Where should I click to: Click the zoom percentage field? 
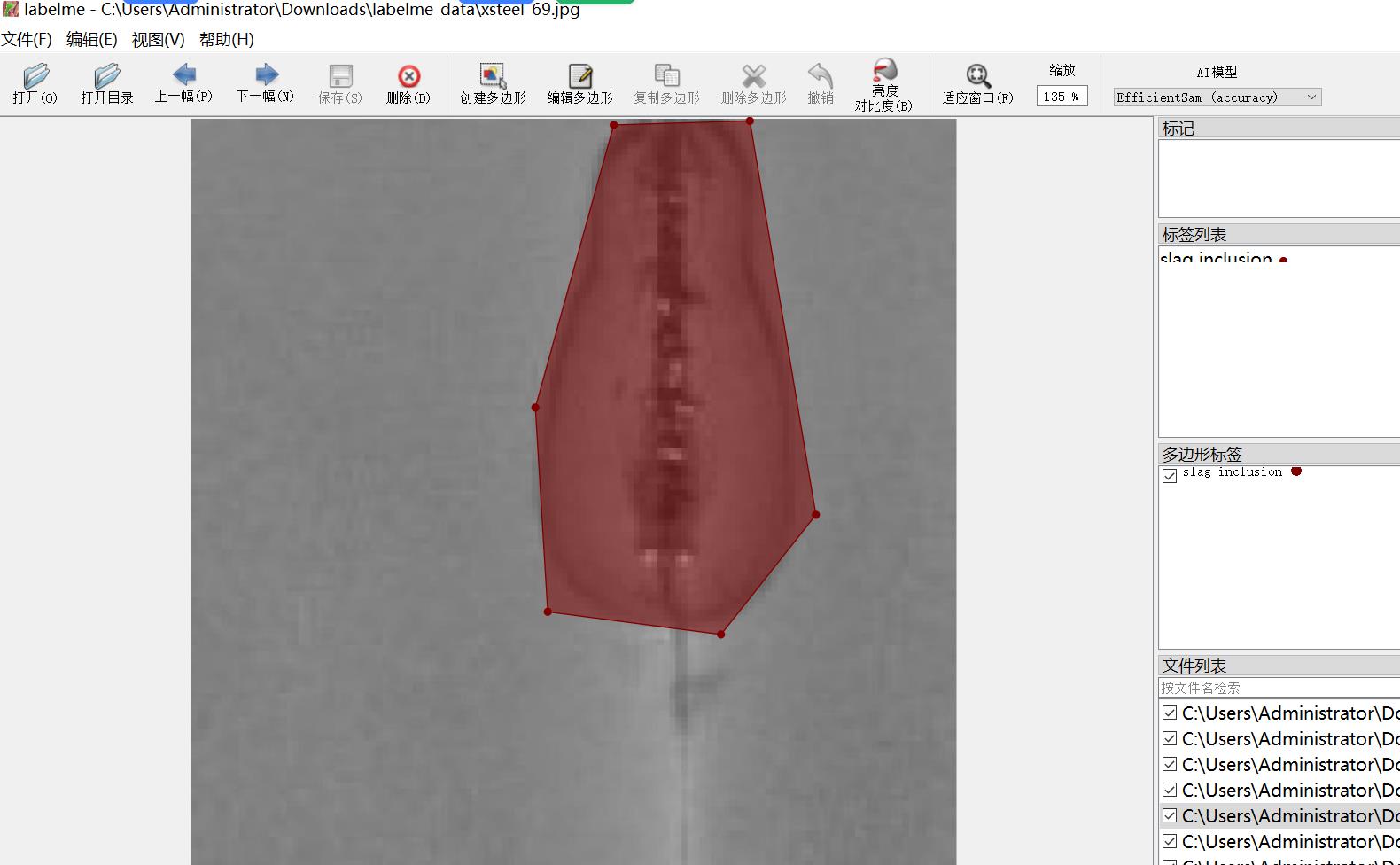(x=1061, y=97)
